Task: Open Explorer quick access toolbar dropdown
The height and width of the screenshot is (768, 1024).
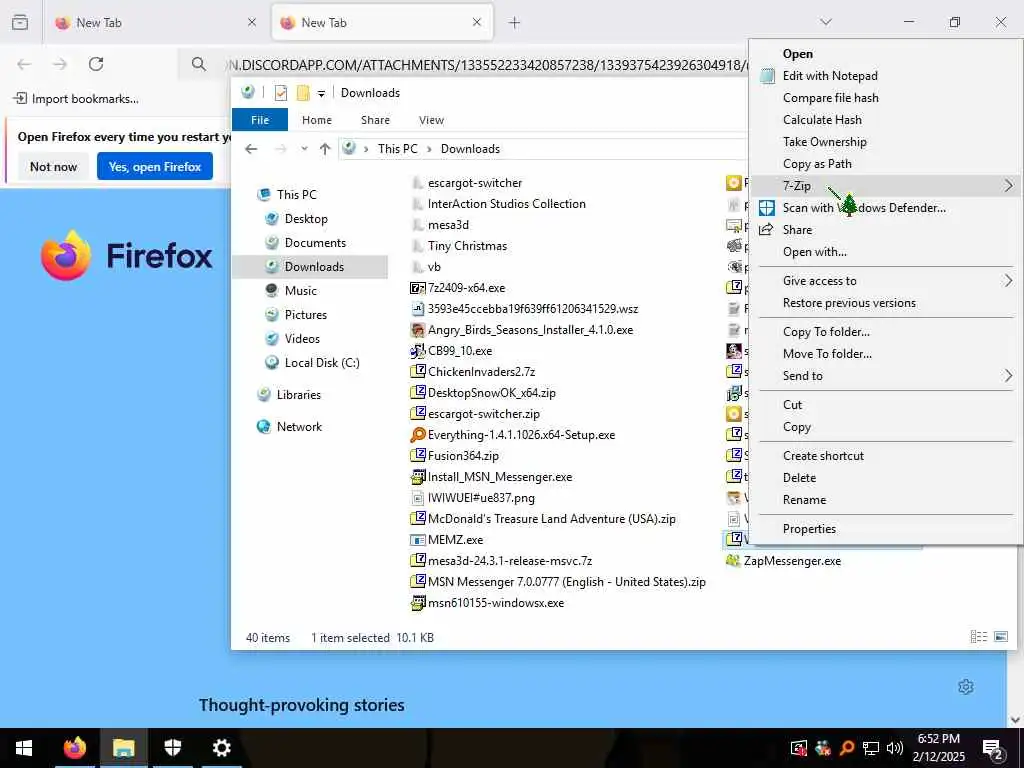Action: pyautogui.click(x=321, y=93)
